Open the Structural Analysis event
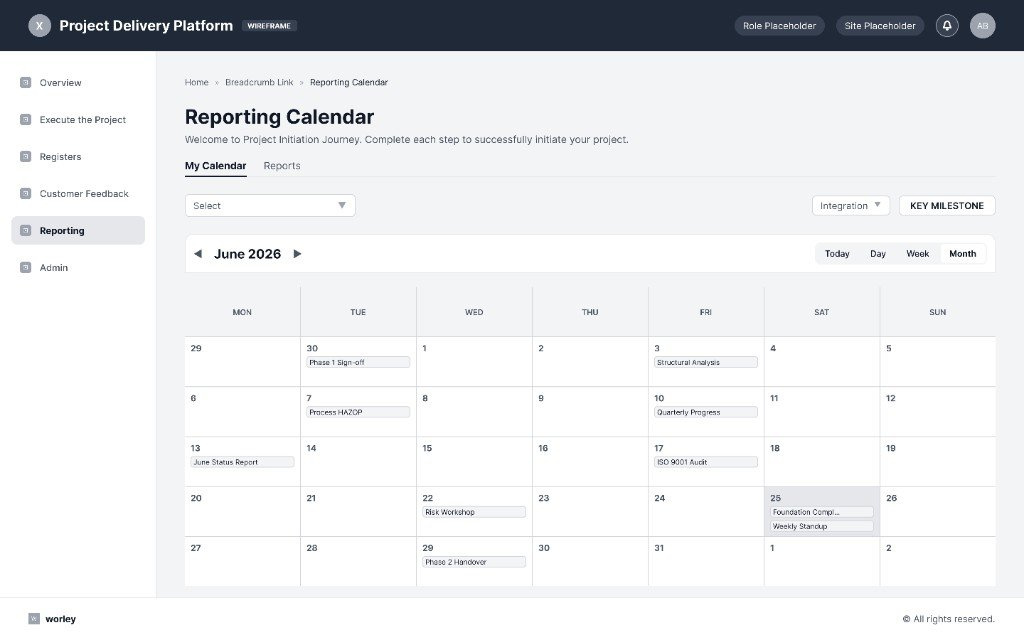Image resolution: width=1024 pixels, height=640 pixels. coord(705,362)
